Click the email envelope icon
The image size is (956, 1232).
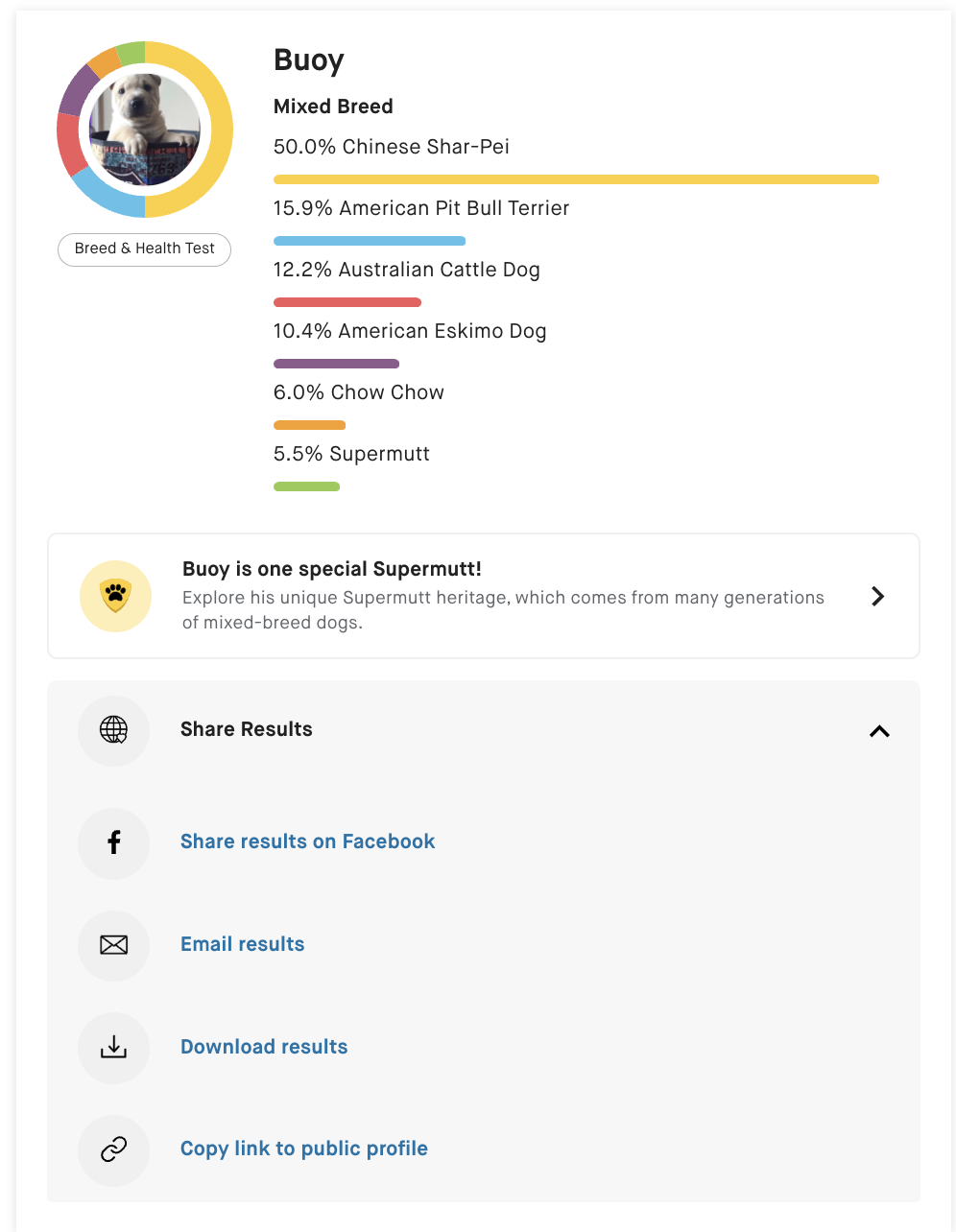coord(113,945)
